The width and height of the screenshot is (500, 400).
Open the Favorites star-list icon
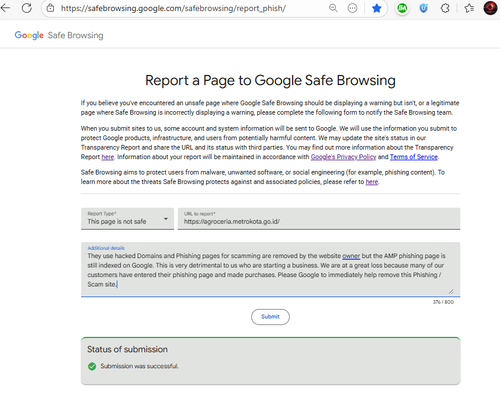click(x=469, y=8)
